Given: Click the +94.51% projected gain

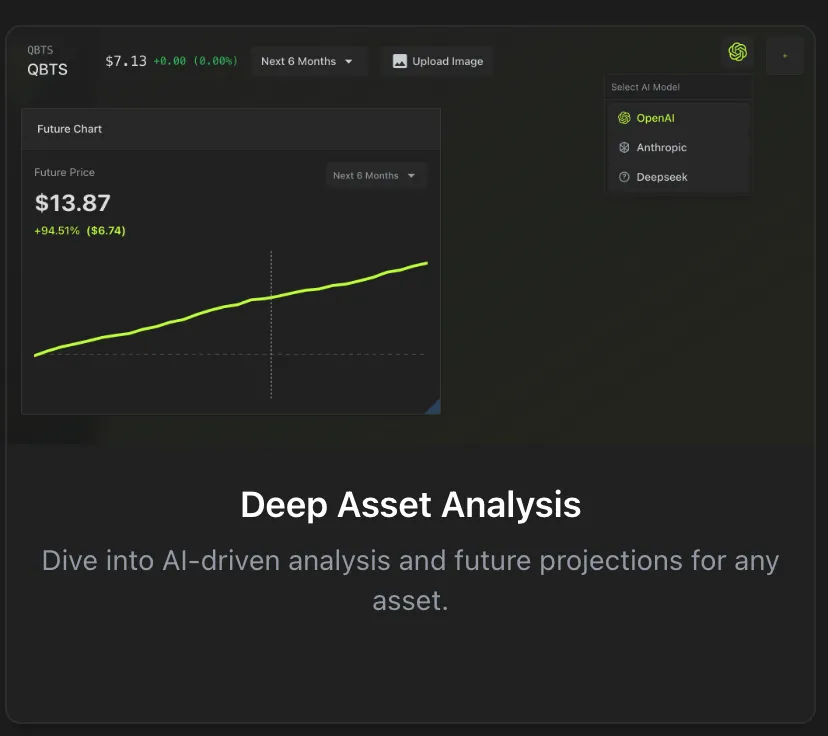Looking at the screenshot, I should click(x=57, y=231).
